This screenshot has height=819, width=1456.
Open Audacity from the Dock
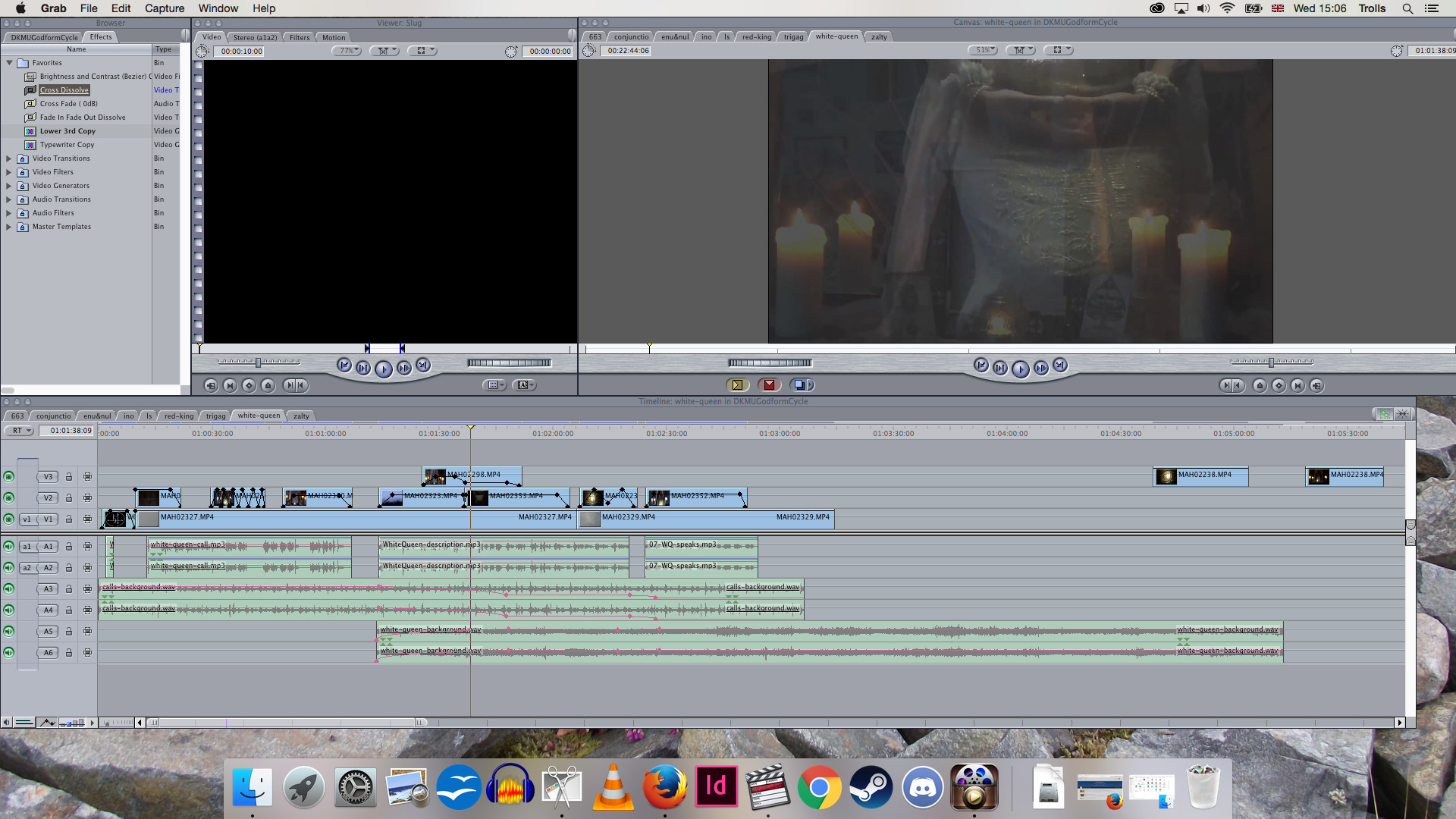(510, 786)
